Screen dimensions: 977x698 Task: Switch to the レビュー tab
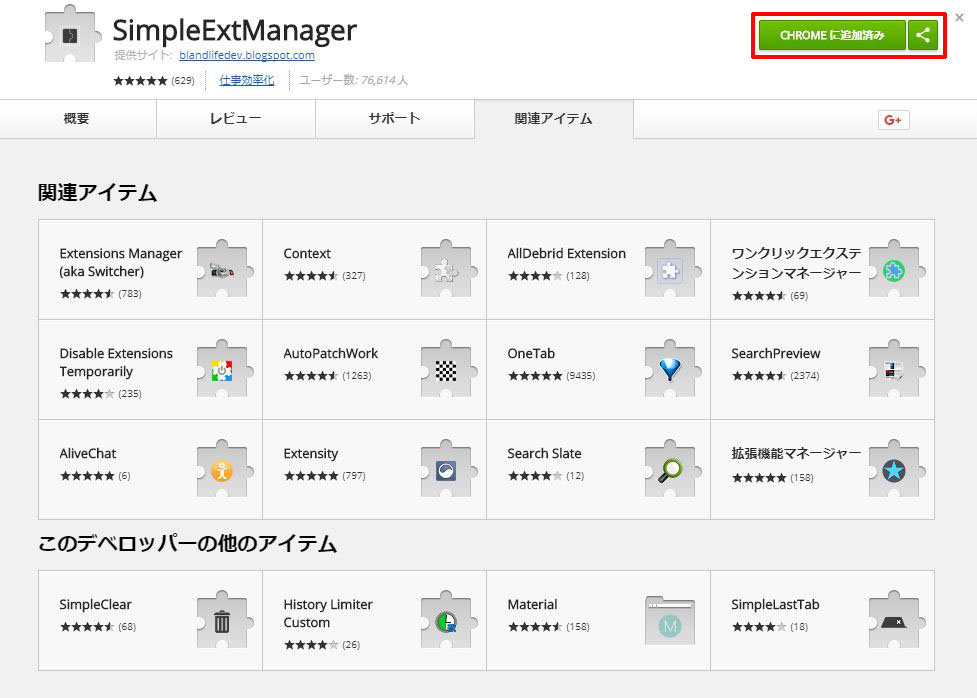coord(236,119)
